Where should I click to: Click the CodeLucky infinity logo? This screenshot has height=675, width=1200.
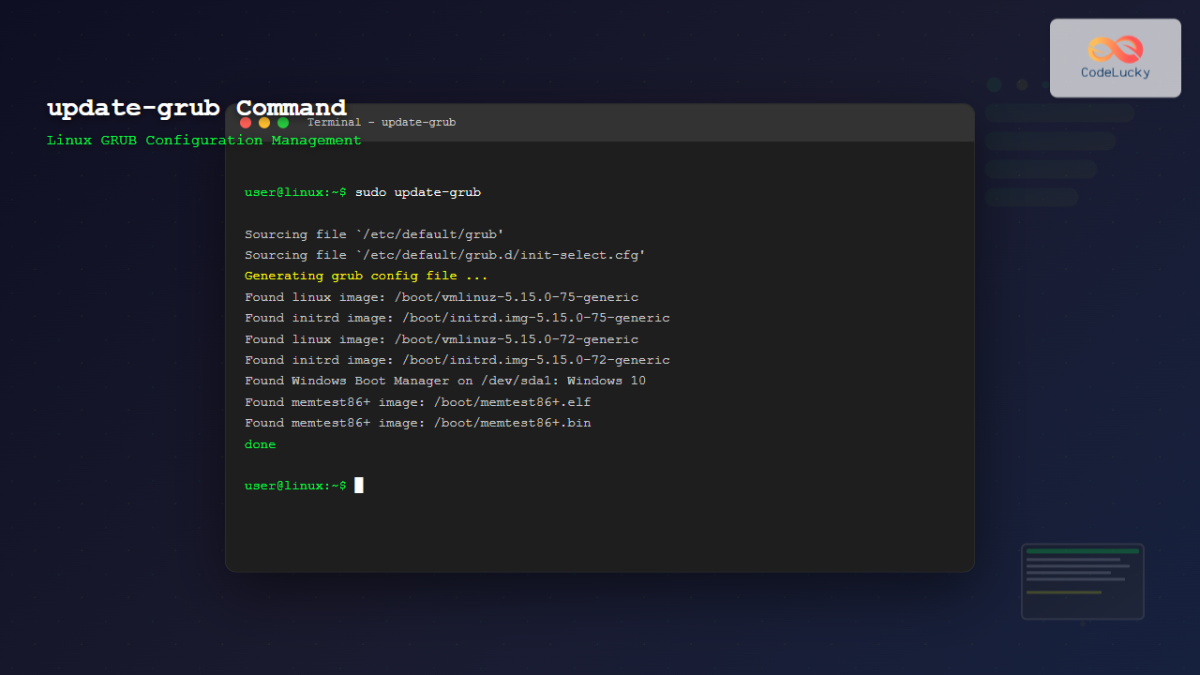(x=1113, y=47)
